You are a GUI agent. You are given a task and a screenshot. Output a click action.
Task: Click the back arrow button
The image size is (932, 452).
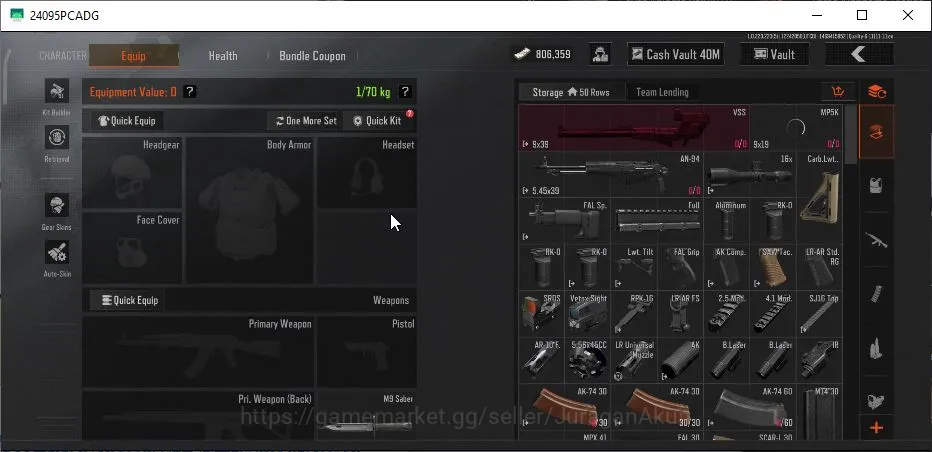click(x=859, y=55)
